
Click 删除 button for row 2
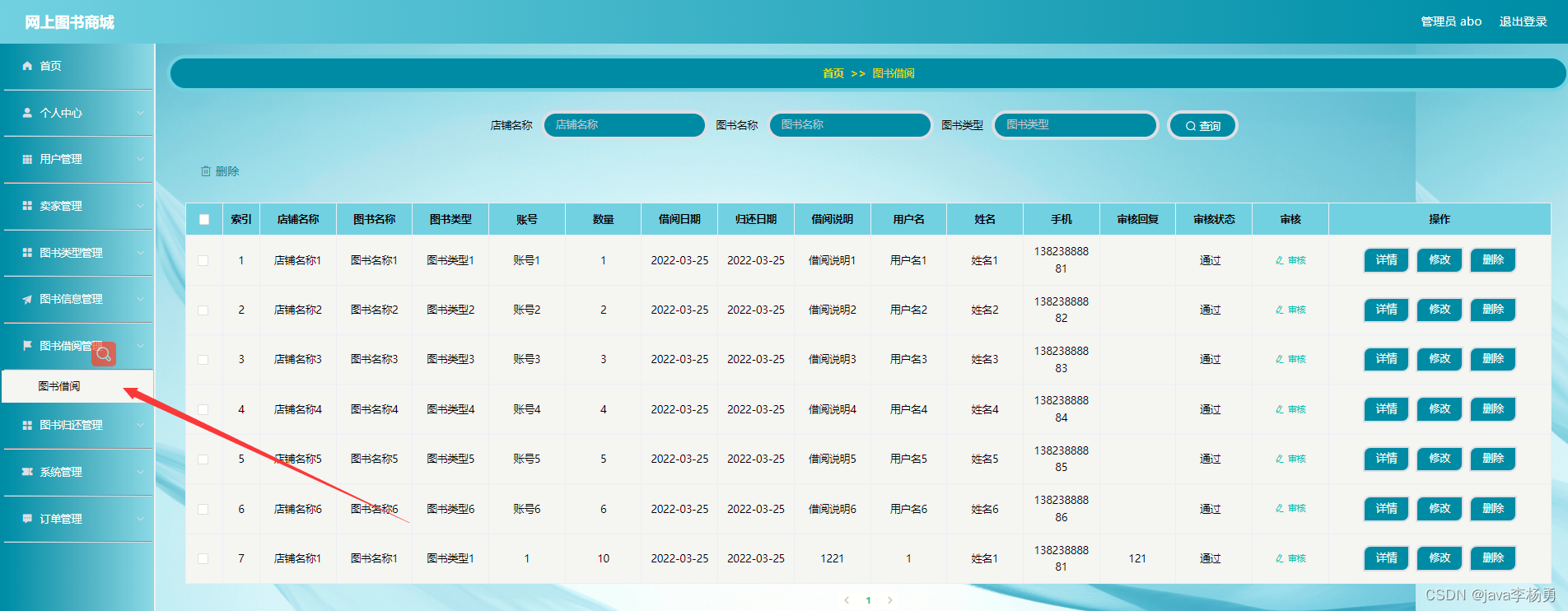point(1493,310)
